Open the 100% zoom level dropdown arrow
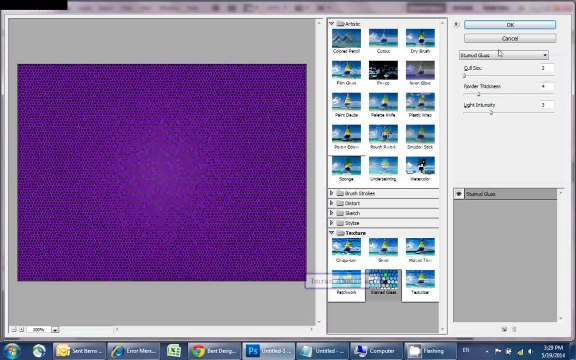Screen dimensions: 576x360 click(x=55, y=330)
